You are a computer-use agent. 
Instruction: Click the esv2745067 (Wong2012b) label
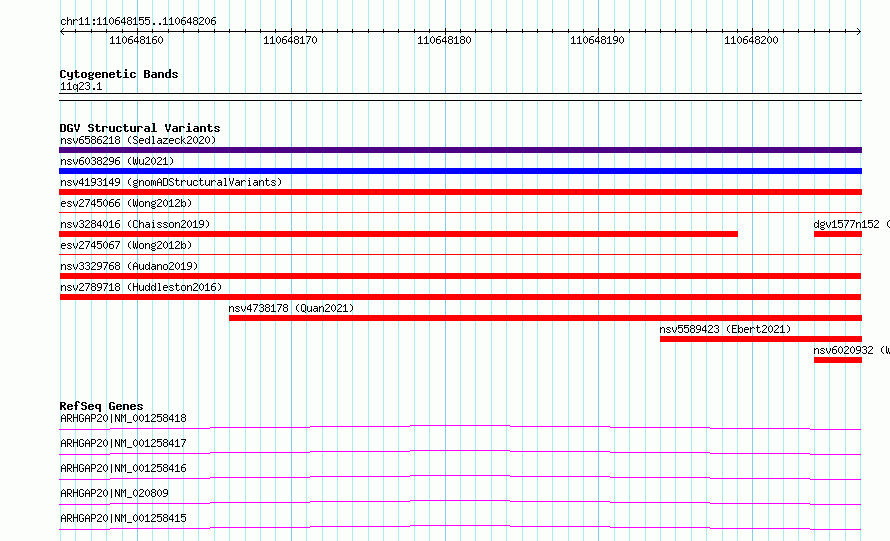(126, 245)
